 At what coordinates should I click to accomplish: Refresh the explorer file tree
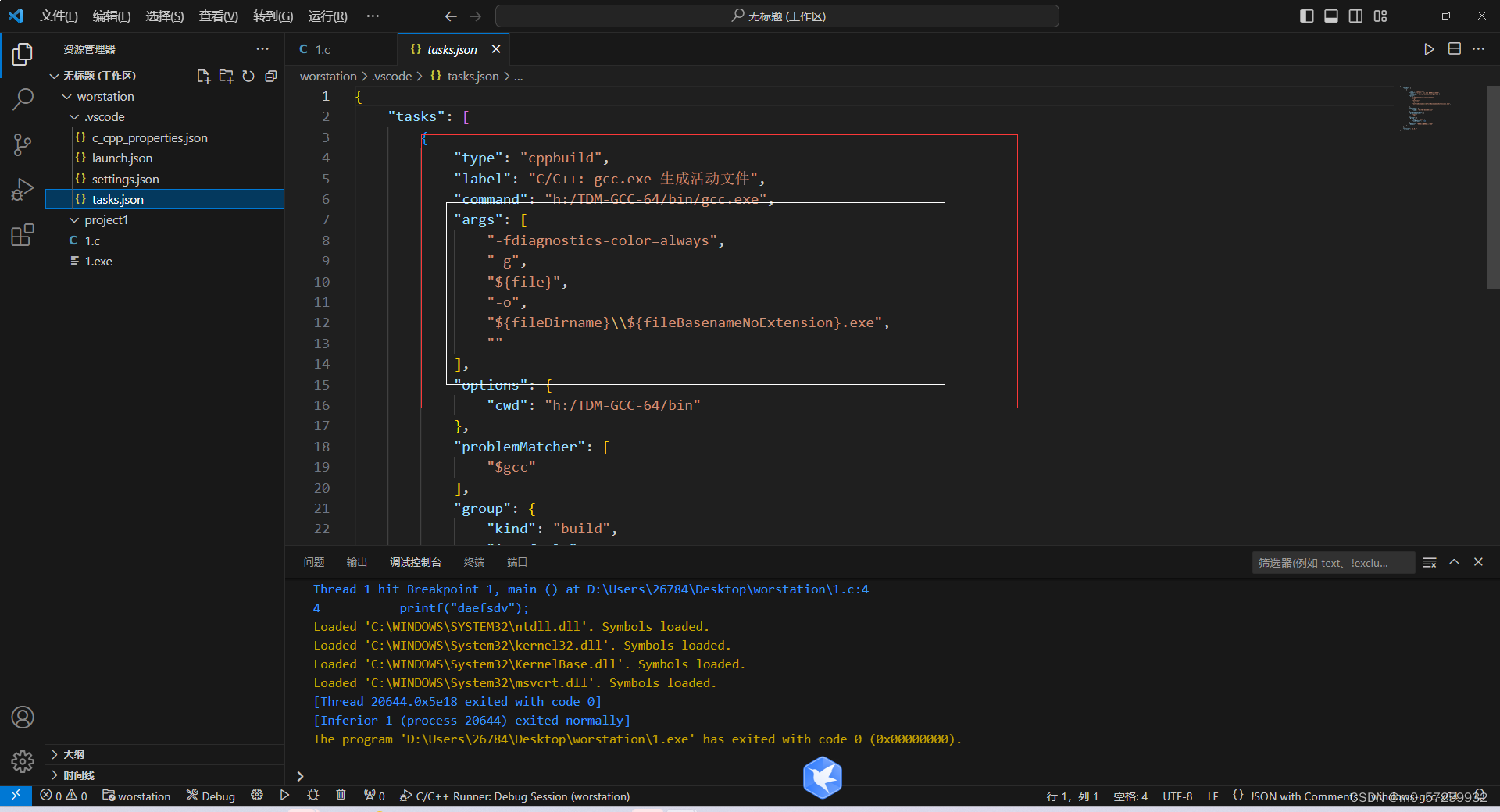(248, 76)
